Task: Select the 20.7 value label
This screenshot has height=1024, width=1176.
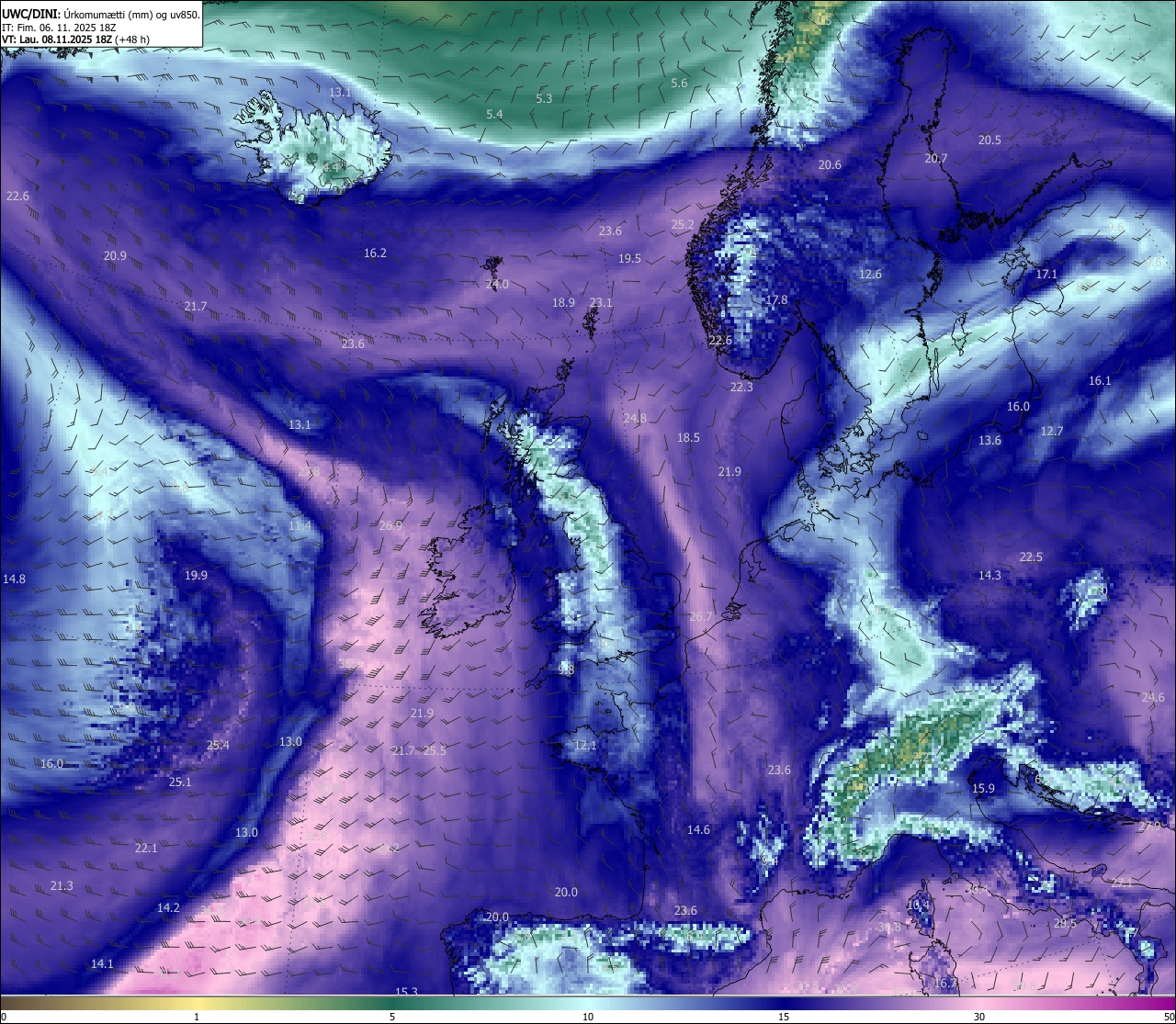Action: (935, 159)
